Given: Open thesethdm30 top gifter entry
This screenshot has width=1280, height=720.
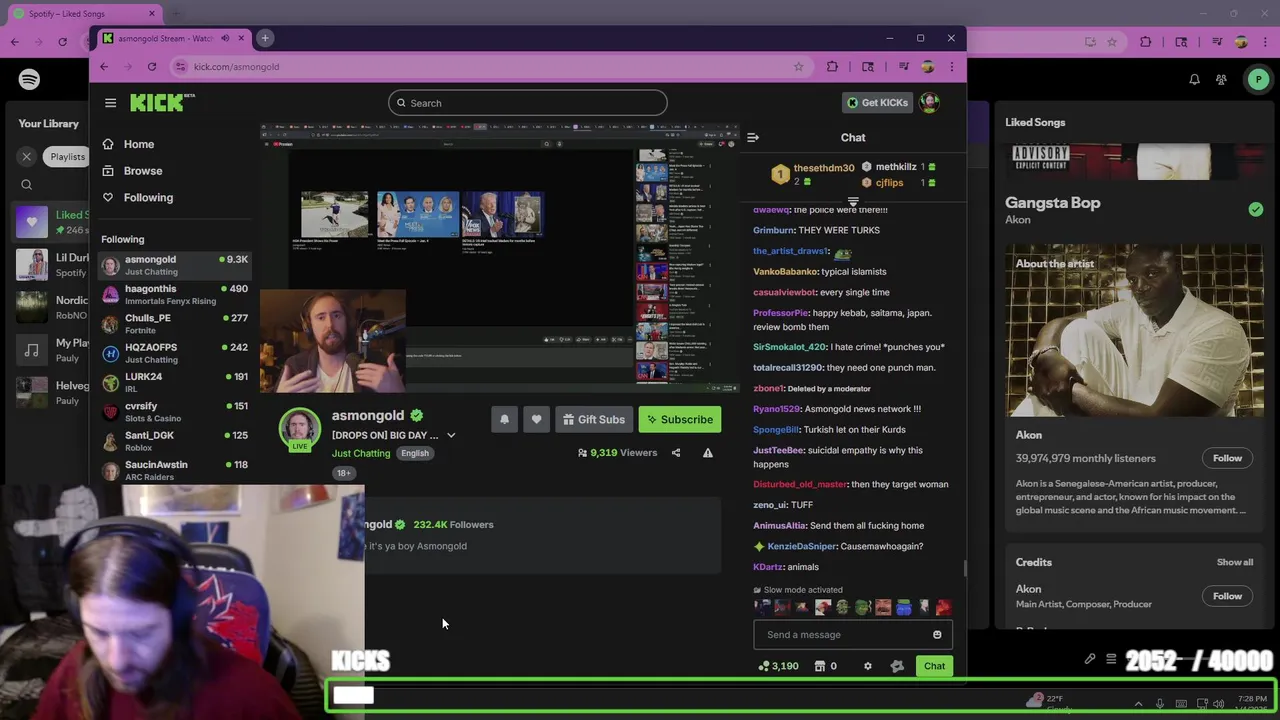Looking at the screenshot, I should pyautogui.click(x=813, y=175).
